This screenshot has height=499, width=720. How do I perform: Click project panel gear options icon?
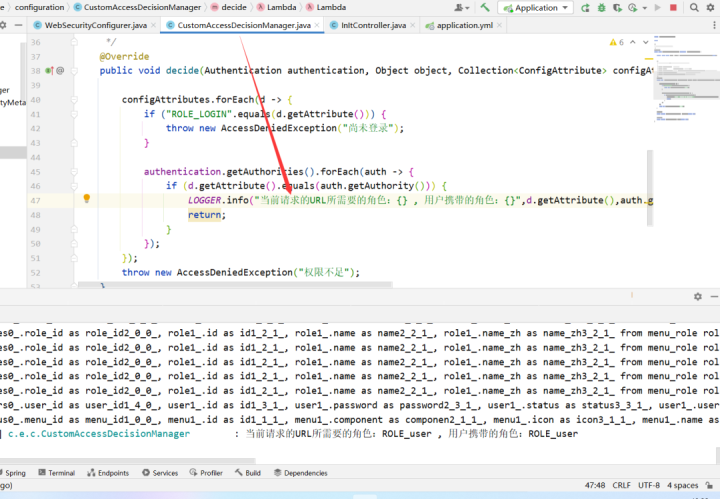[x=3, y=25]
